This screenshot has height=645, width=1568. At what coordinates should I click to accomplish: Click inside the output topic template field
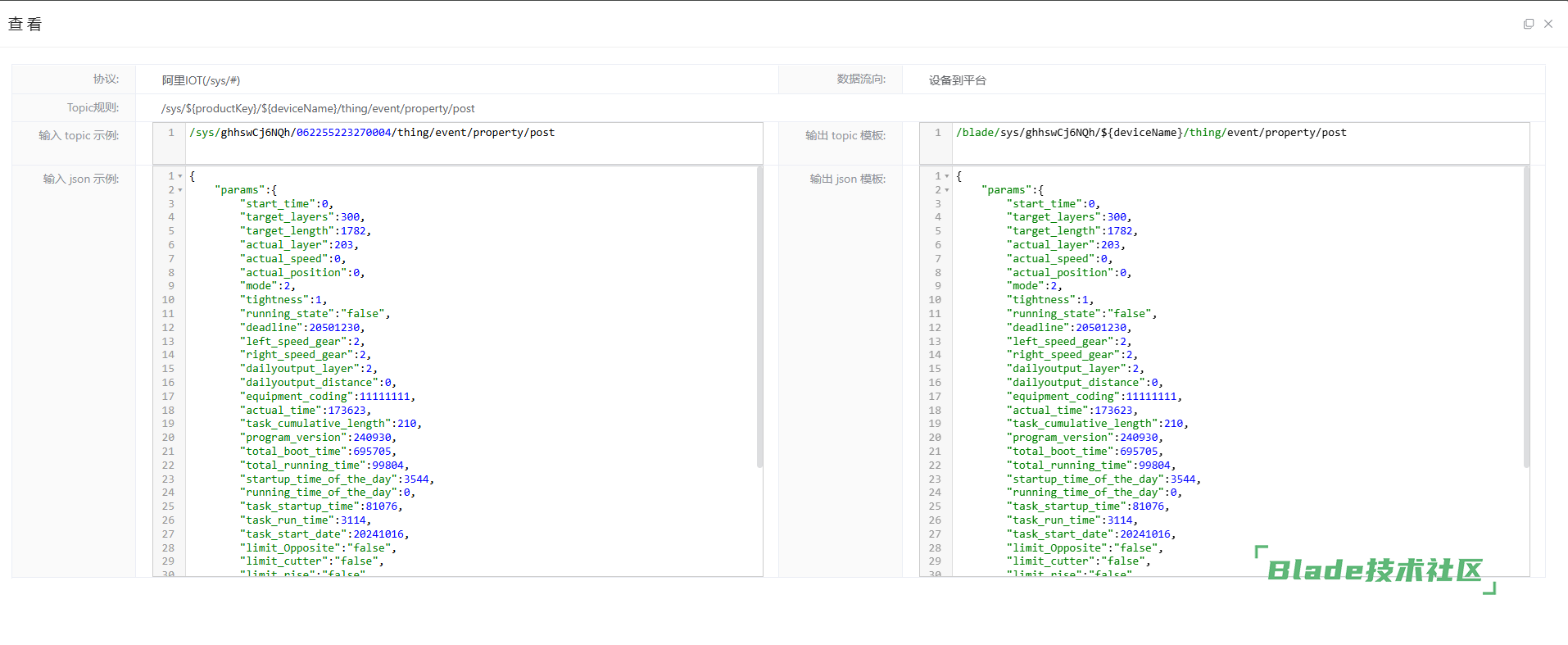[1225, 143]
